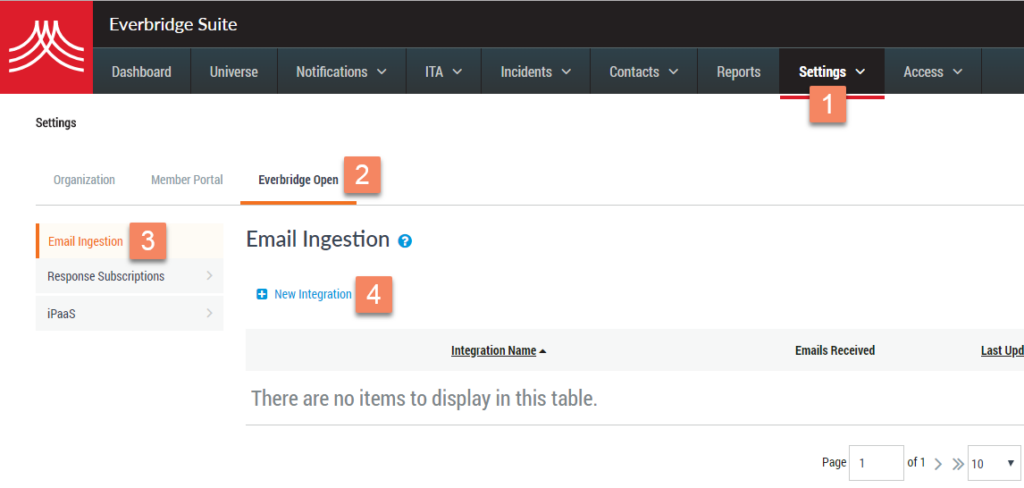Expand the Settings menu arrow
Viewport: 1024px width, 488px height.
tap(860, 72)
